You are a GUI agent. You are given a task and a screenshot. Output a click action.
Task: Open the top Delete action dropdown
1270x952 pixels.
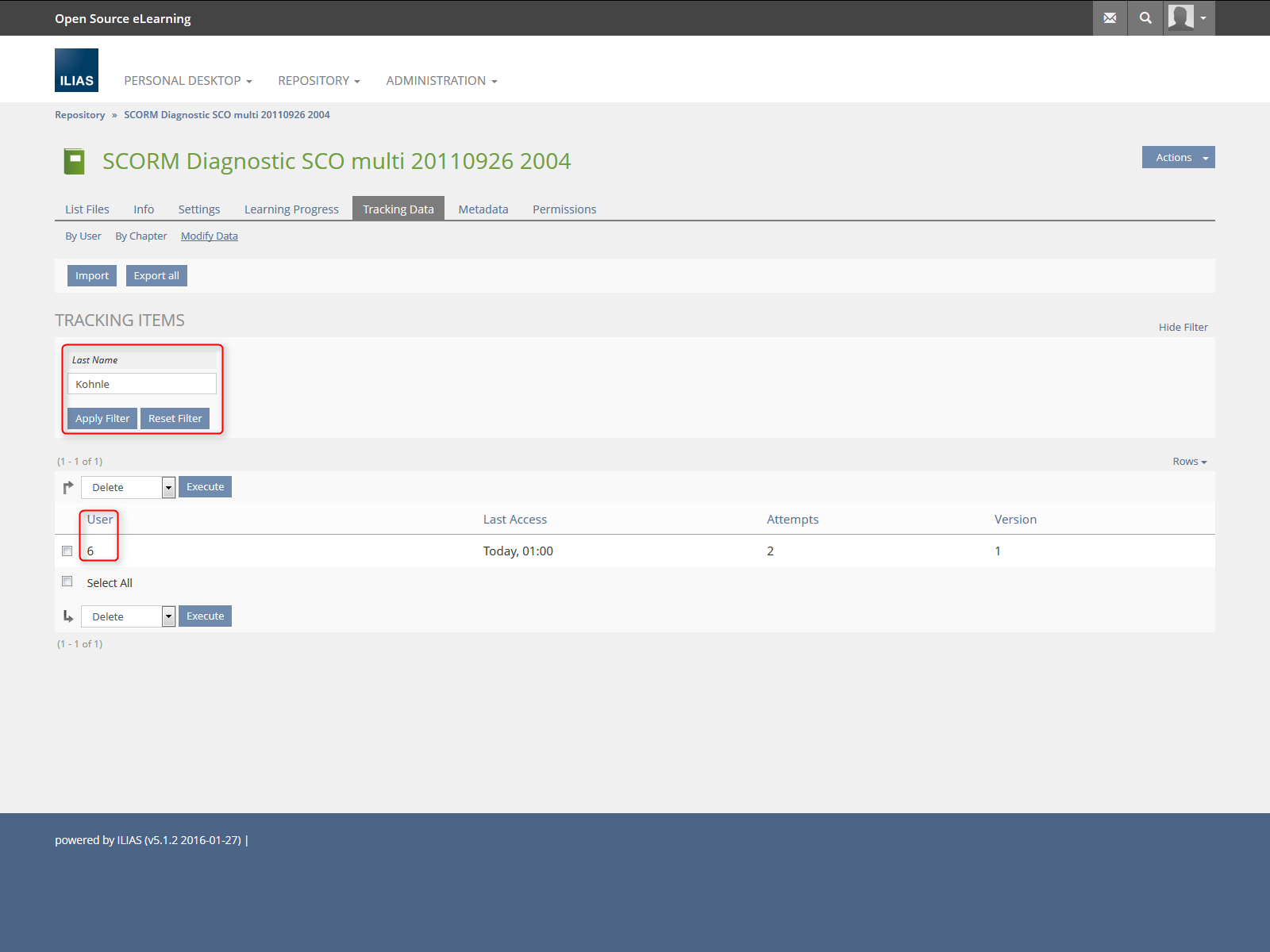coord(128,488)
